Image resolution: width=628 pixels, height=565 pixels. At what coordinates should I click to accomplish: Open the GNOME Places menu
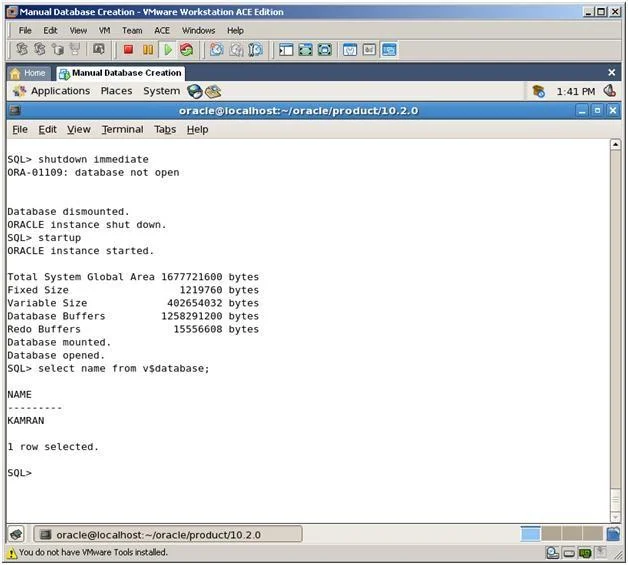(116, 91)
